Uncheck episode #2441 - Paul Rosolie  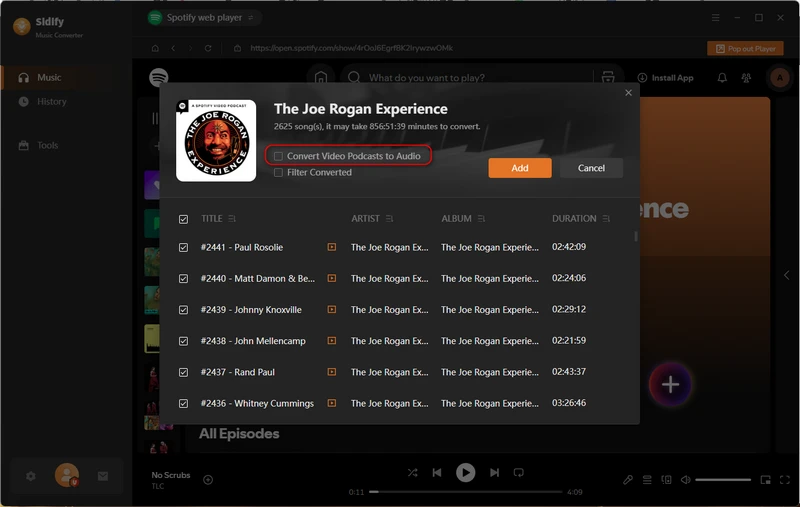click(183, 247)
